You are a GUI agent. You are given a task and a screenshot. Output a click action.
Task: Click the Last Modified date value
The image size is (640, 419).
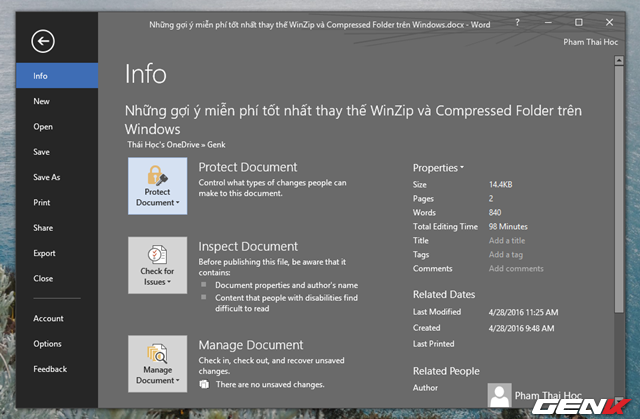(523, 312)
